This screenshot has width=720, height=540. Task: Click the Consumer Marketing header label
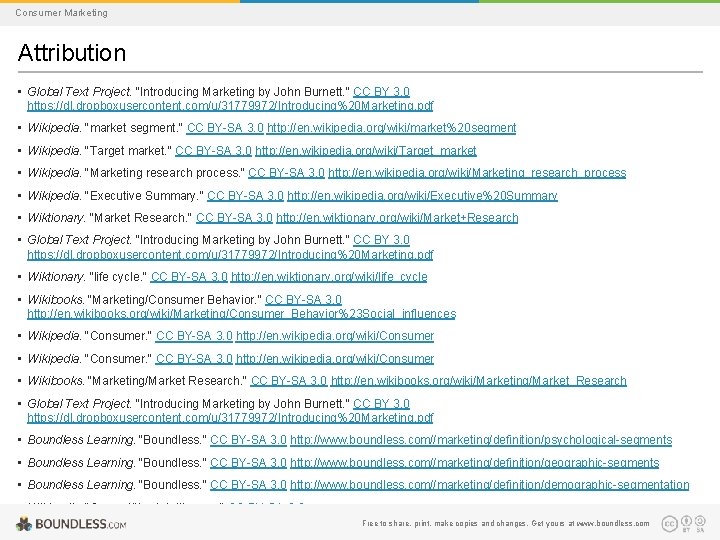point(62,12)
